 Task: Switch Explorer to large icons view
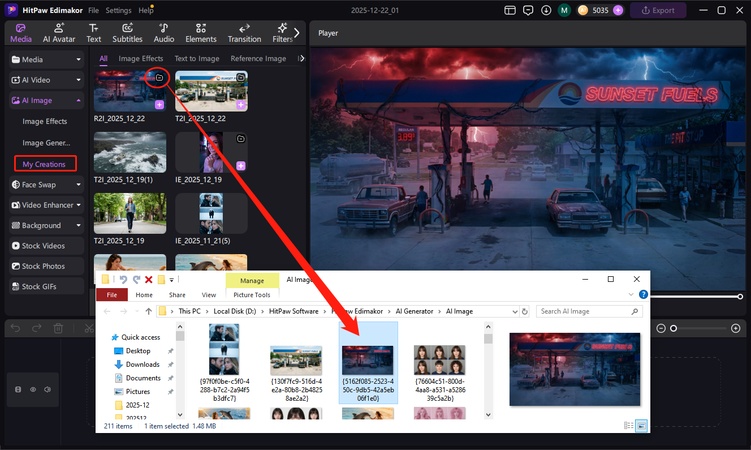click(641, 426)
